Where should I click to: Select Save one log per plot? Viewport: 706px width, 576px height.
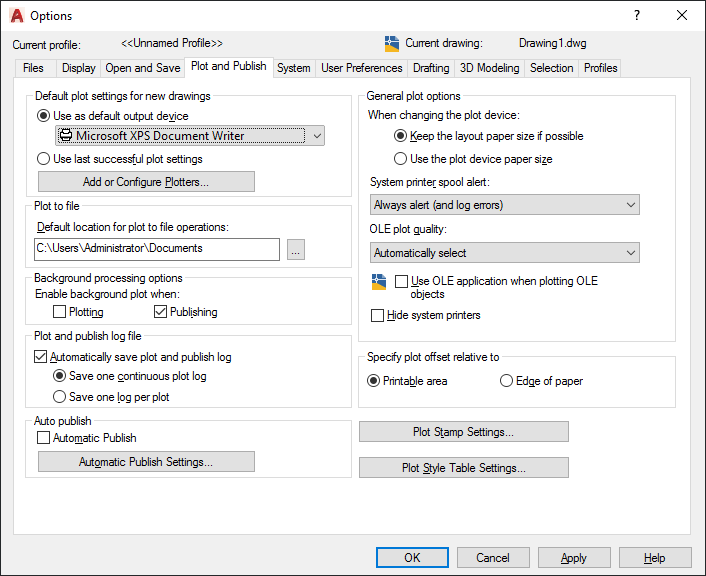[60, 397]
